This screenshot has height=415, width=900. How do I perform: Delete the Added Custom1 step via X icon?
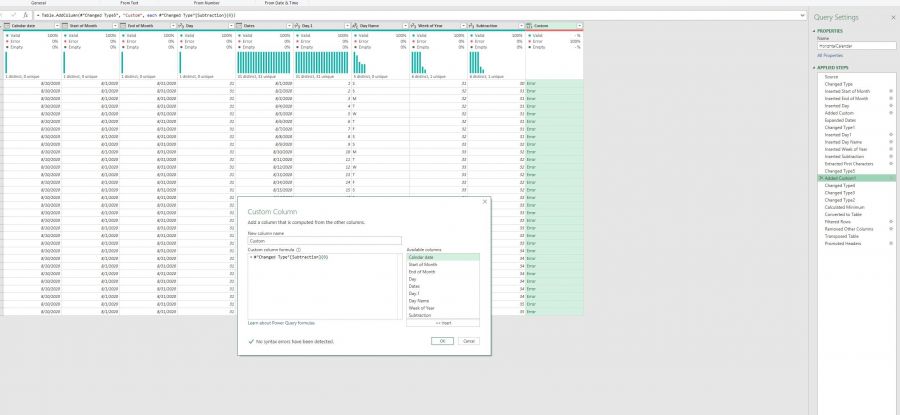821,179
